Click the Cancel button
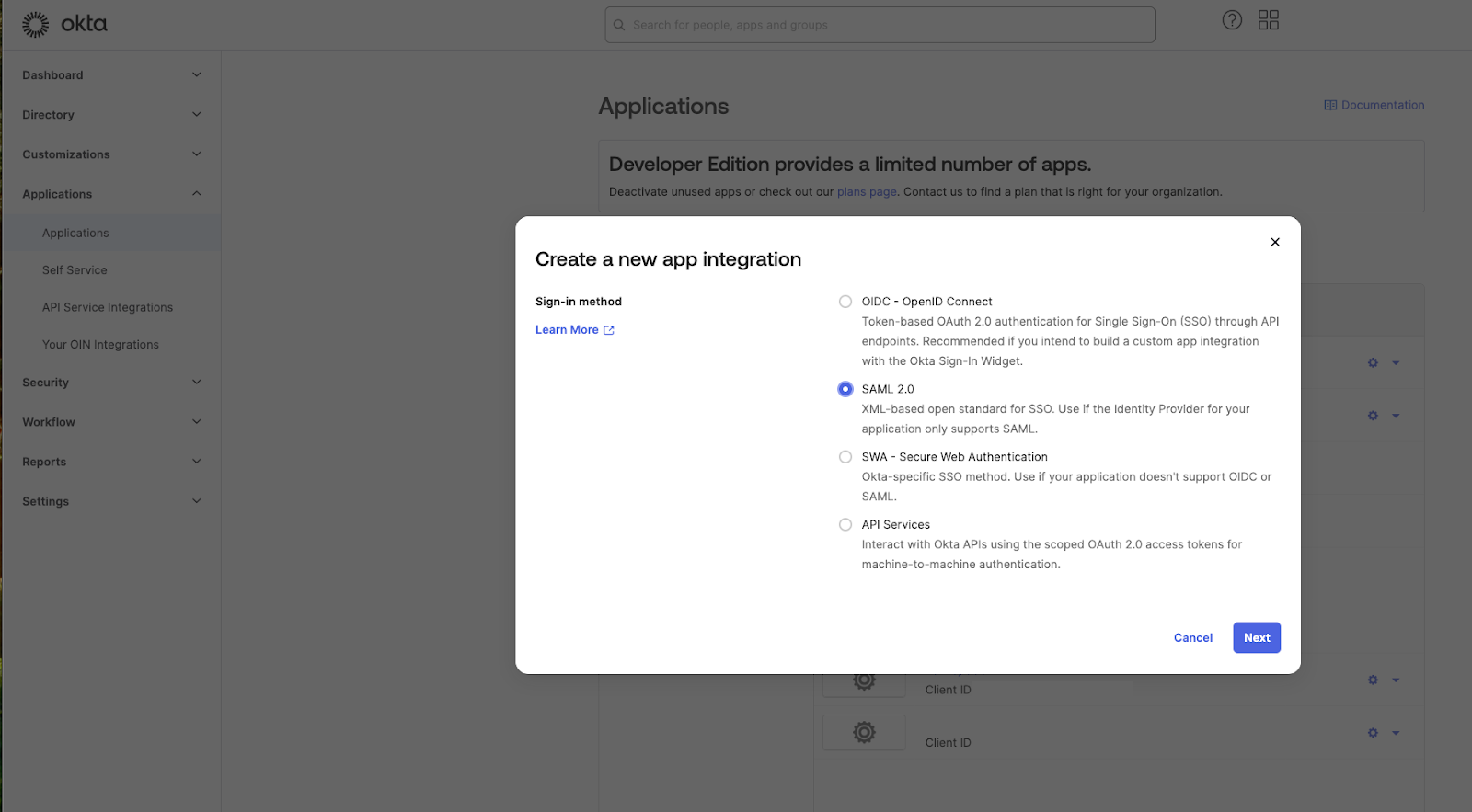The width and height of the screenshot is (1472, 812). pyautogui.click(x=1193, y=637)
